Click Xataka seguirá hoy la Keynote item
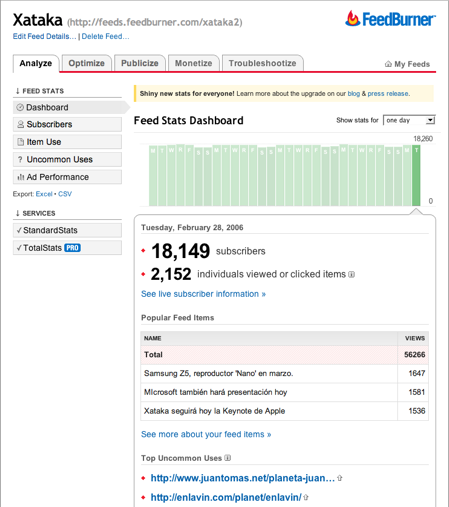Screen dimensions: 449x507 (x=214, y=411)
